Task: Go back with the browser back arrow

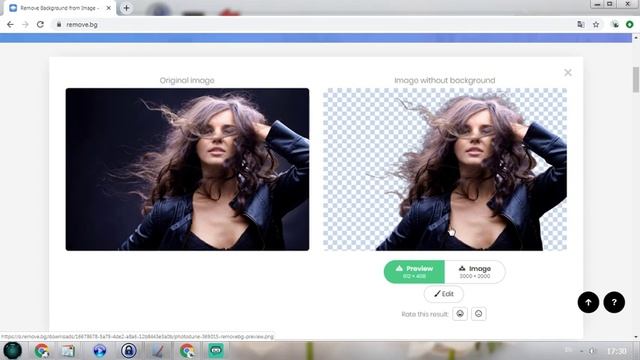Action: (x=10, y=24)
